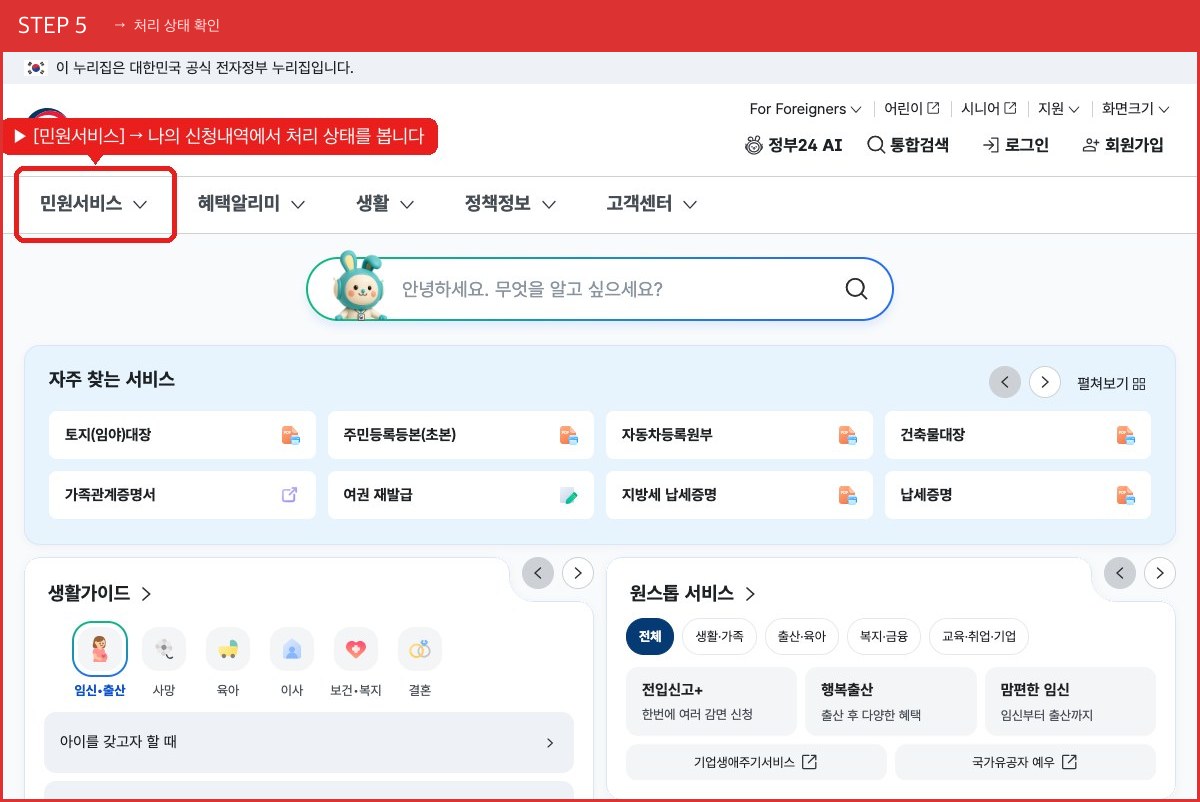
Task: Open 주민등록등본(초본) service
Action: click(x=460, y=435)
